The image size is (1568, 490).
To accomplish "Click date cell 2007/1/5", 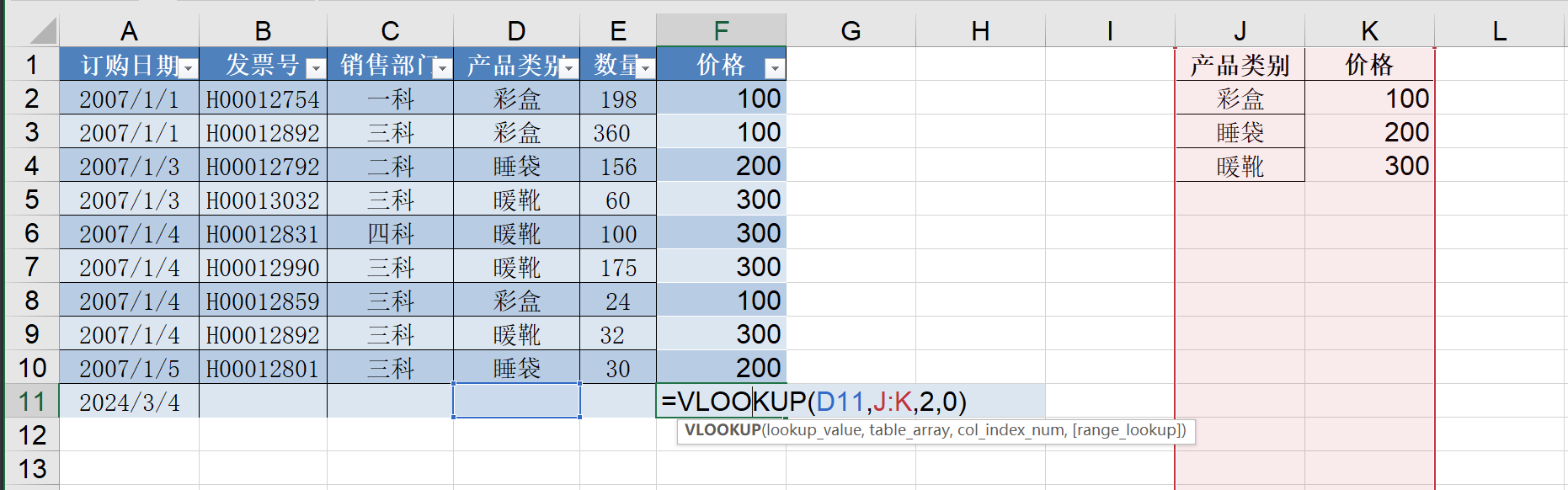I will point(129,368).
